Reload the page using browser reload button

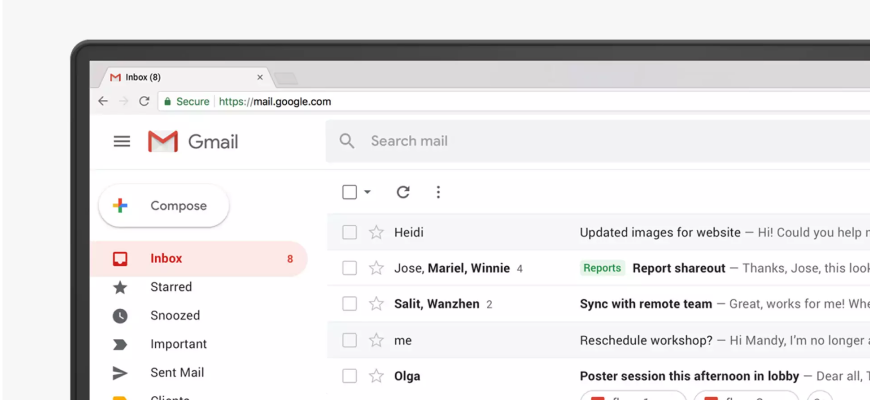tap(144, 101)
